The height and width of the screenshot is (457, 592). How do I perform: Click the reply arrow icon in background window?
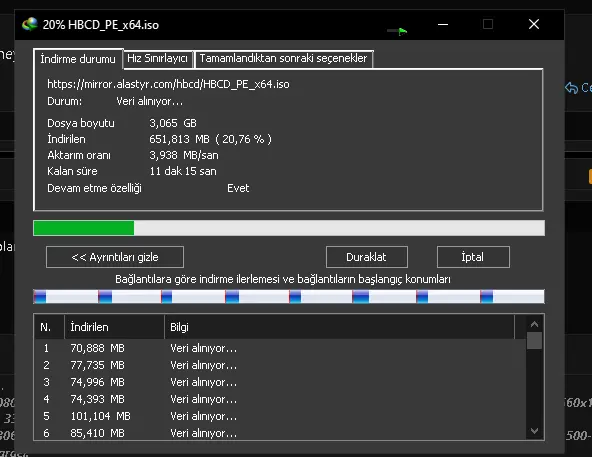tap(572, 88)
